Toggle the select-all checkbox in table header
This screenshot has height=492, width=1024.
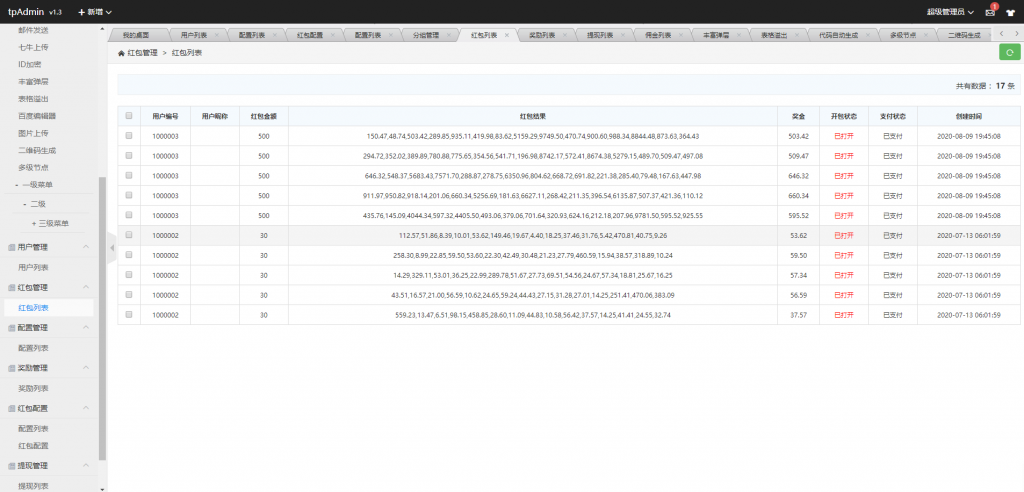point(129,115)
